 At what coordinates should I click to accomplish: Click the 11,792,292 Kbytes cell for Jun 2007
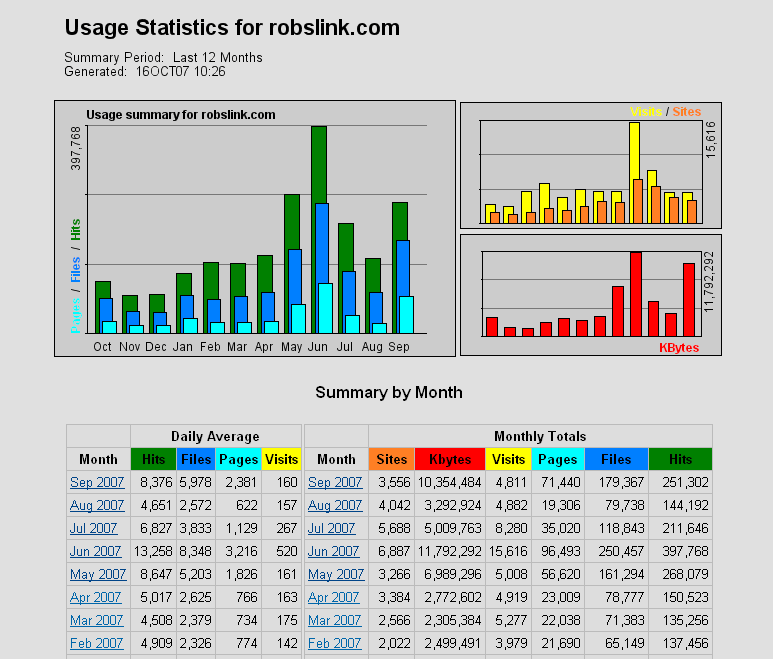[x=450, y=551]
